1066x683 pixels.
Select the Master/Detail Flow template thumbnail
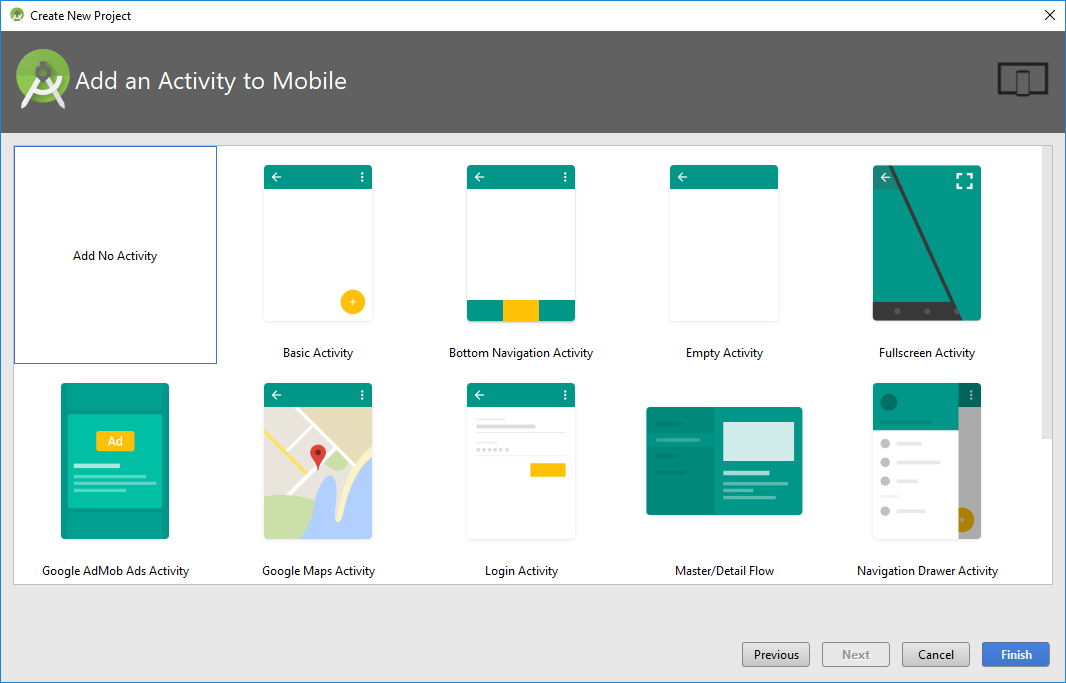[x=724, y=461]
